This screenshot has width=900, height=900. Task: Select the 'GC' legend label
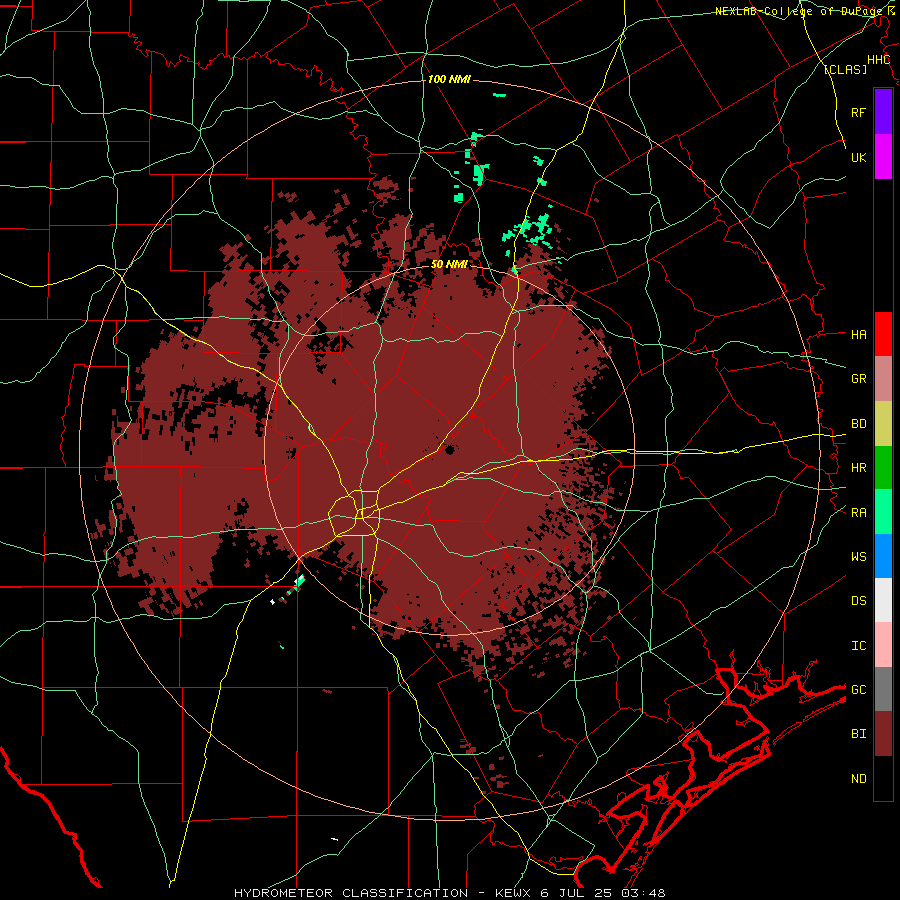pos(858,690)
